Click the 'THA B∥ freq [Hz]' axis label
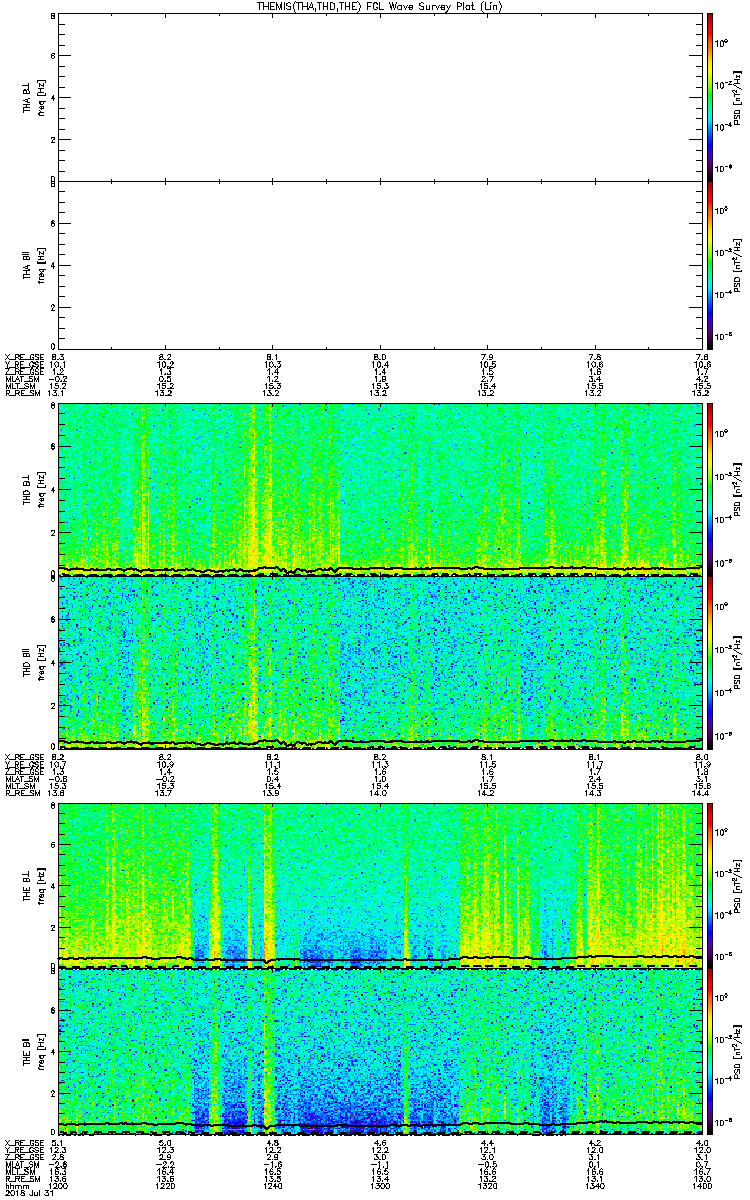Screen dimensions: 750x1200 34,265
